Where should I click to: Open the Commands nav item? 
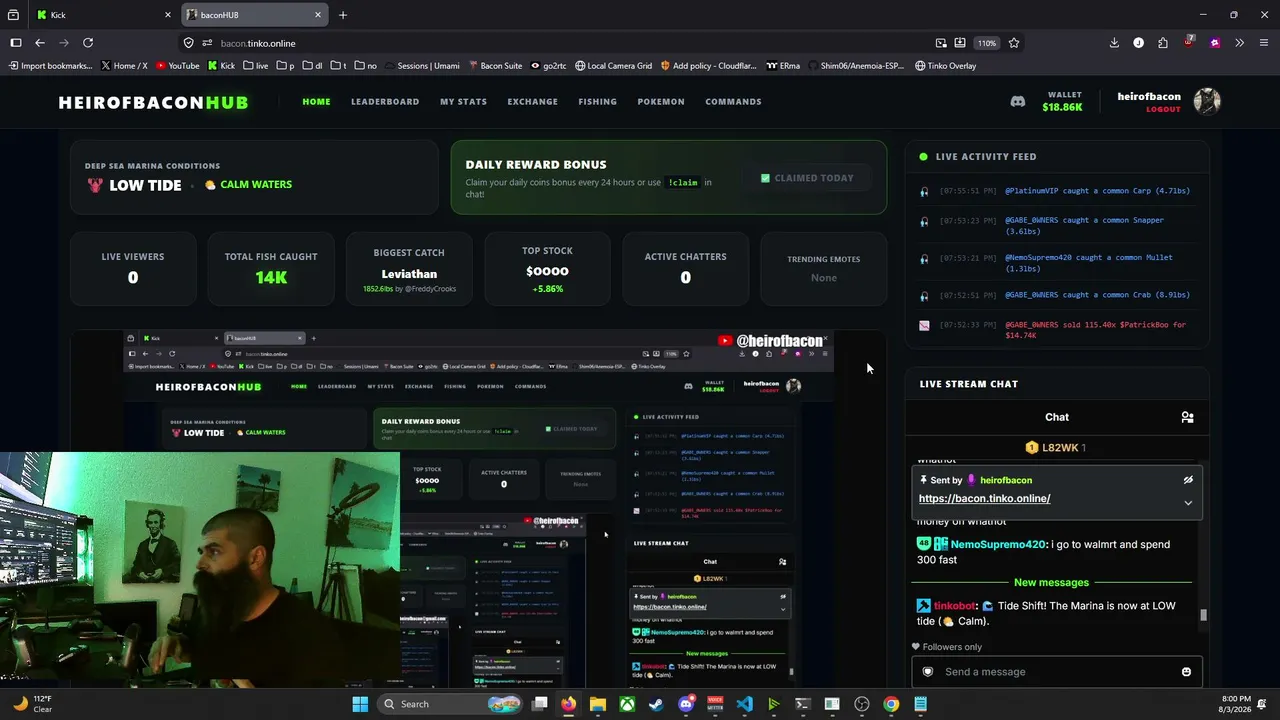(x=733, y=101)
